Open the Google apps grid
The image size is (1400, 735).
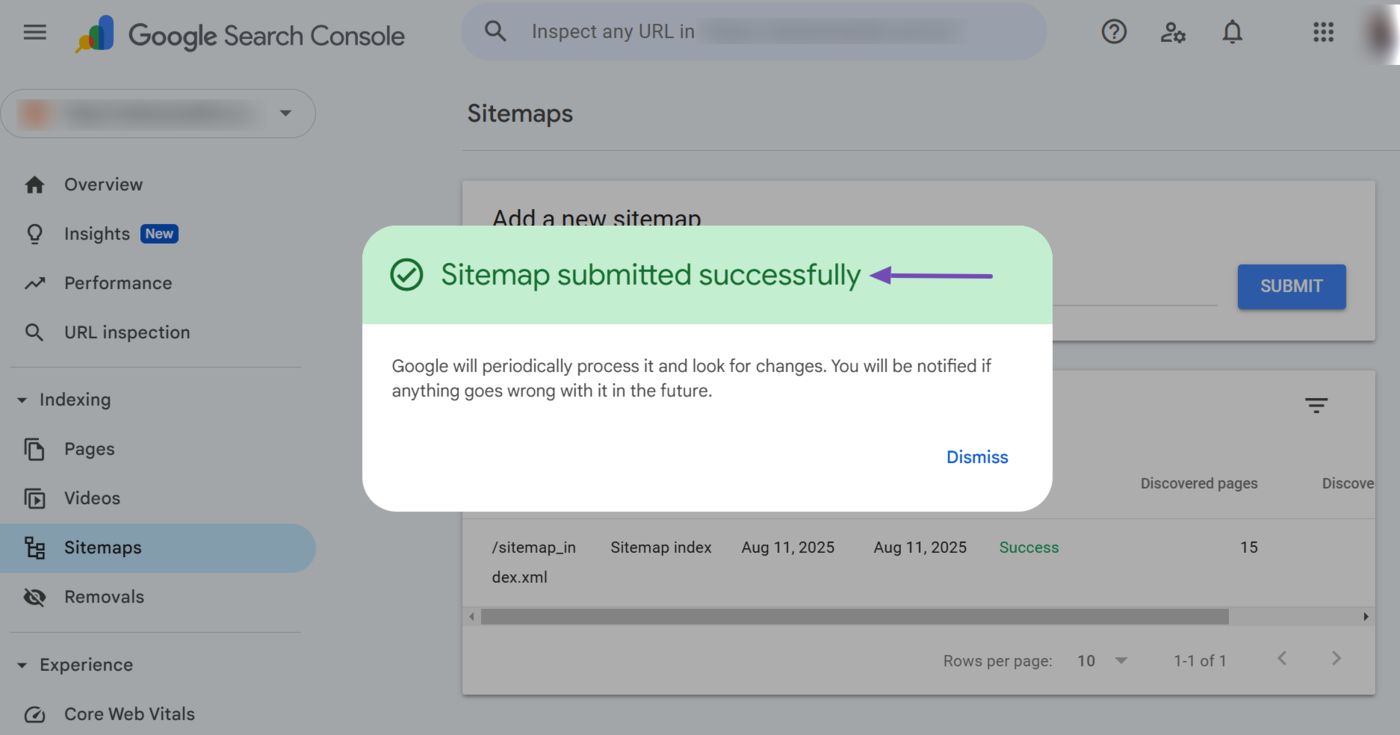[1323, 32]
